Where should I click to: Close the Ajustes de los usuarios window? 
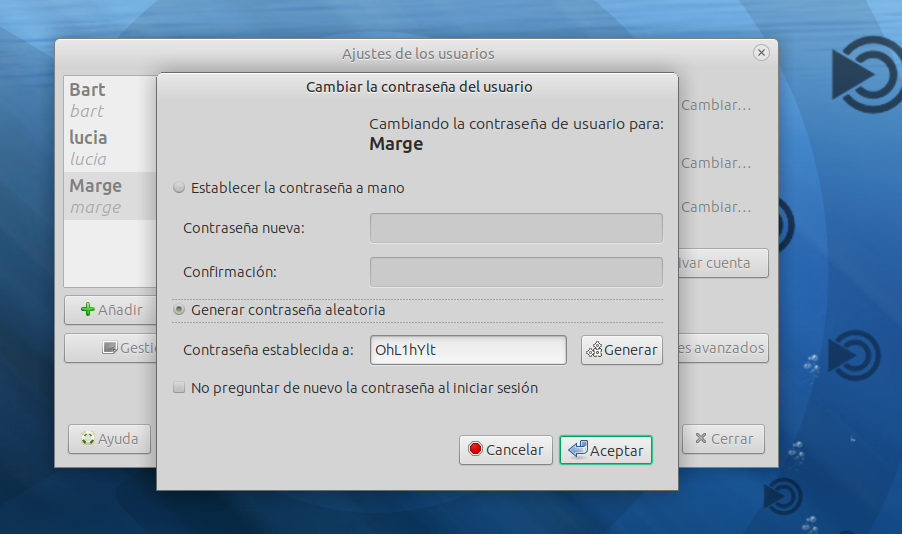pyautogui.click(x=761, y=53)
